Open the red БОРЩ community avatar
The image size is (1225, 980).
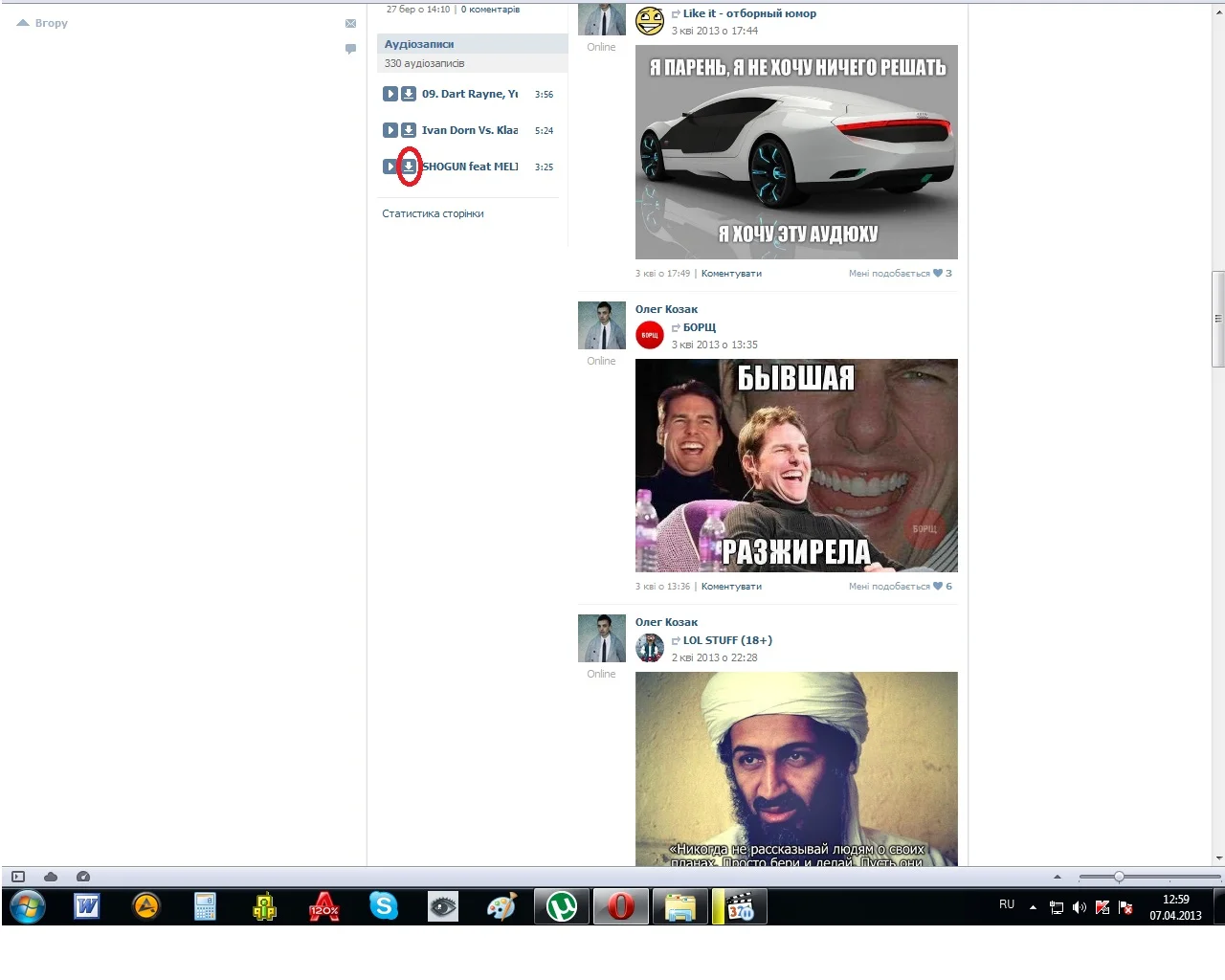(x=650, y=335)
